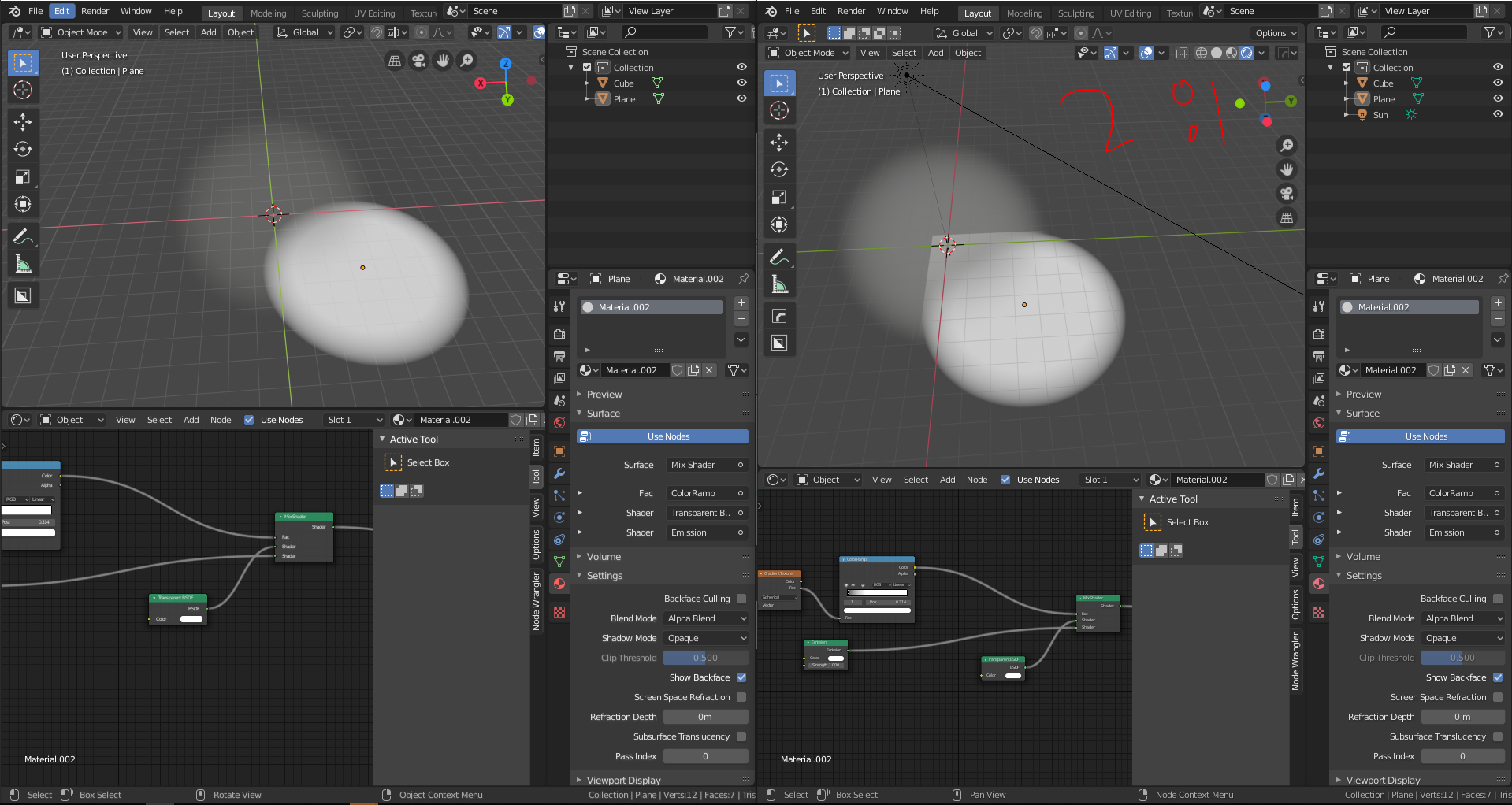This screenshot has height=805, width=1512.
Task: Open Render menu in left window
Action: coord(95,11)
